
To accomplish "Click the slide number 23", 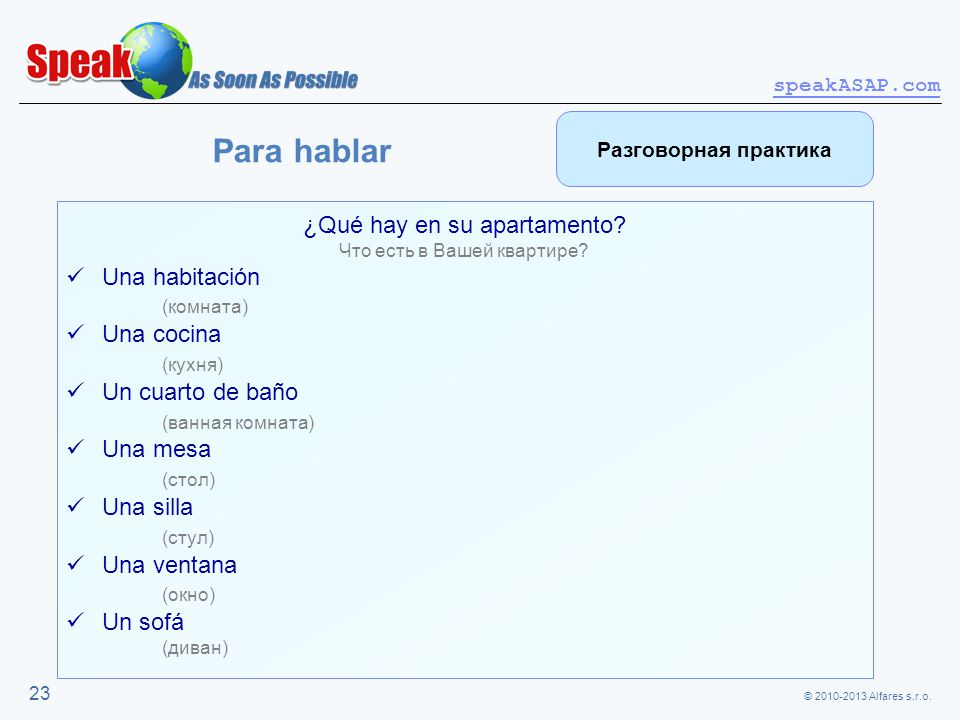I will tap(39, 694).
